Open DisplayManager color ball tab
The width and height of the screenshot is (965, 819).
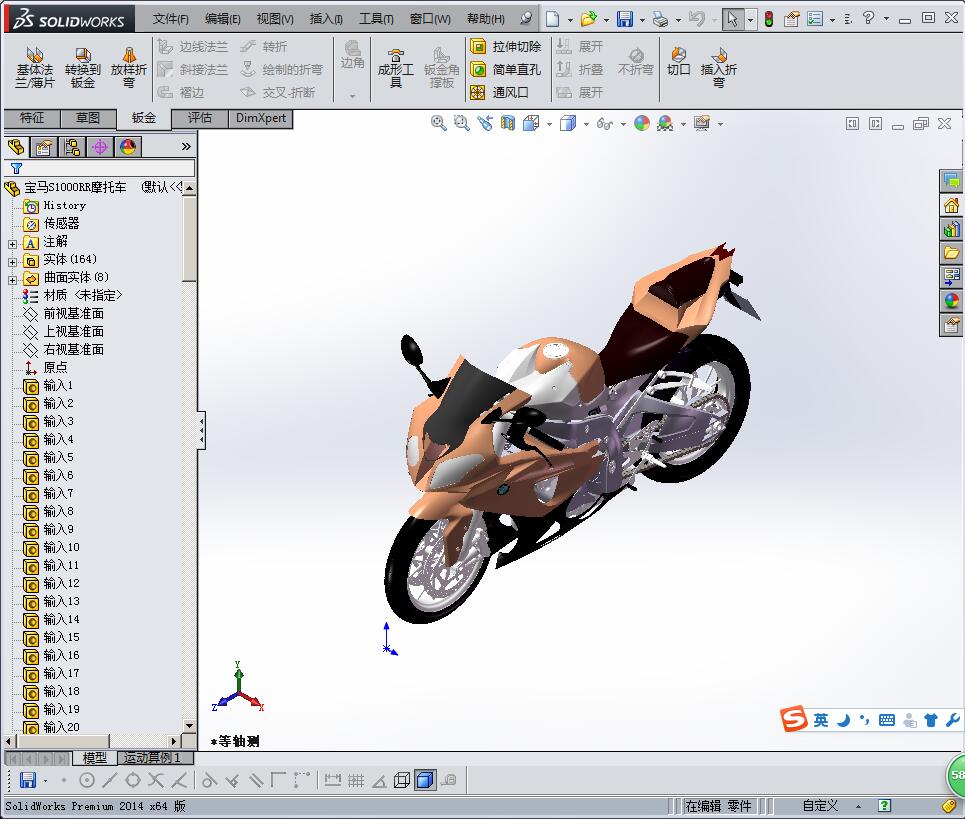(128, 146)
